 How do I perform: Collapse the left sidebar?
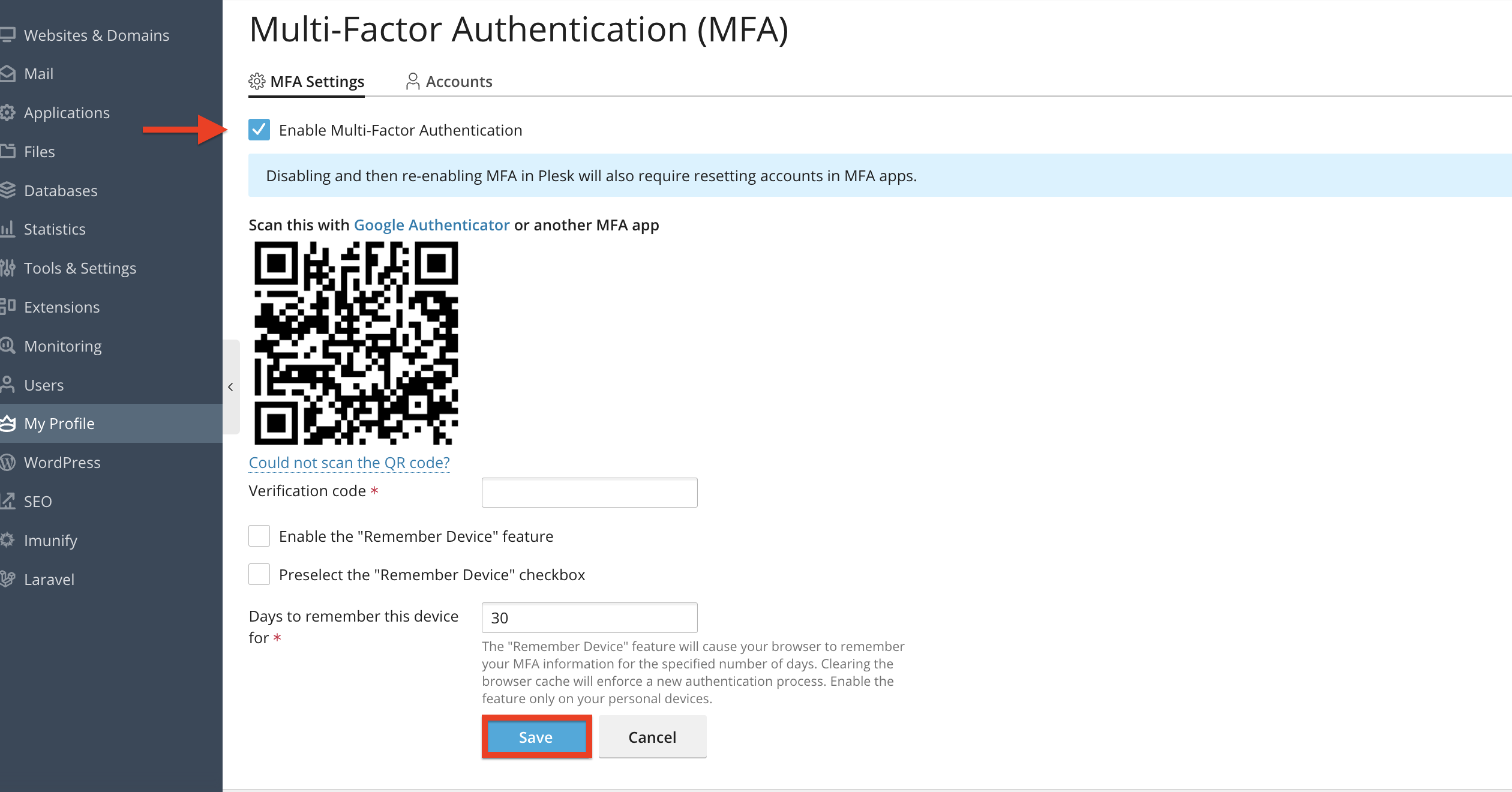coord(231,387)
